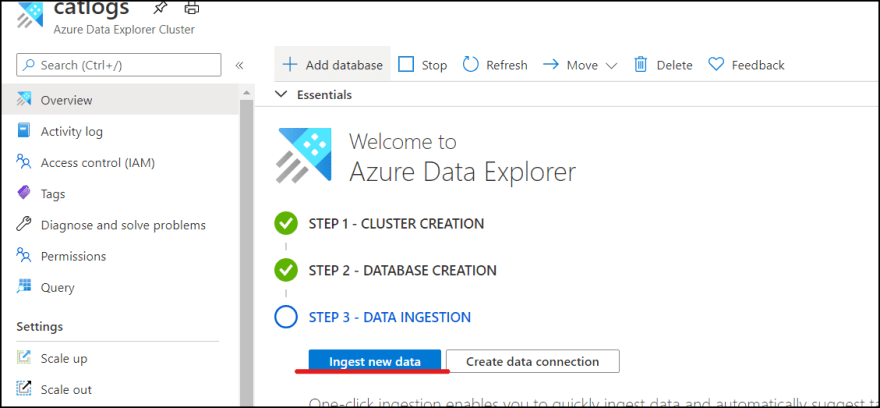This screenshot has width=880, height=408.
Task: Click the Add database plus icon
Action: coord(289,65)
